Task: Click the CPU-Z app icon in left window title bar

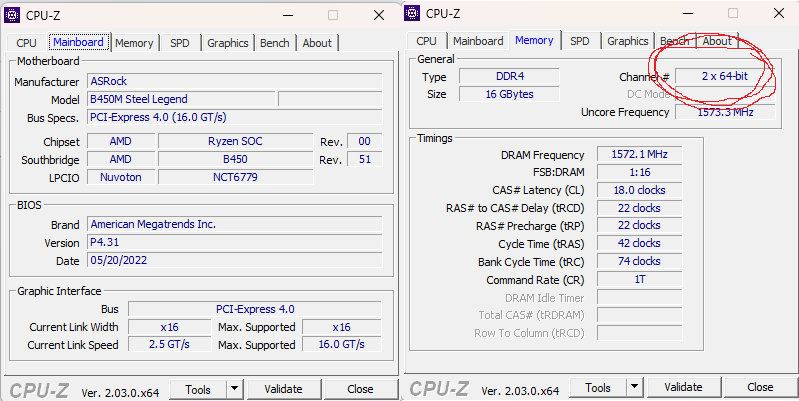Action: (x=12, y=15)
